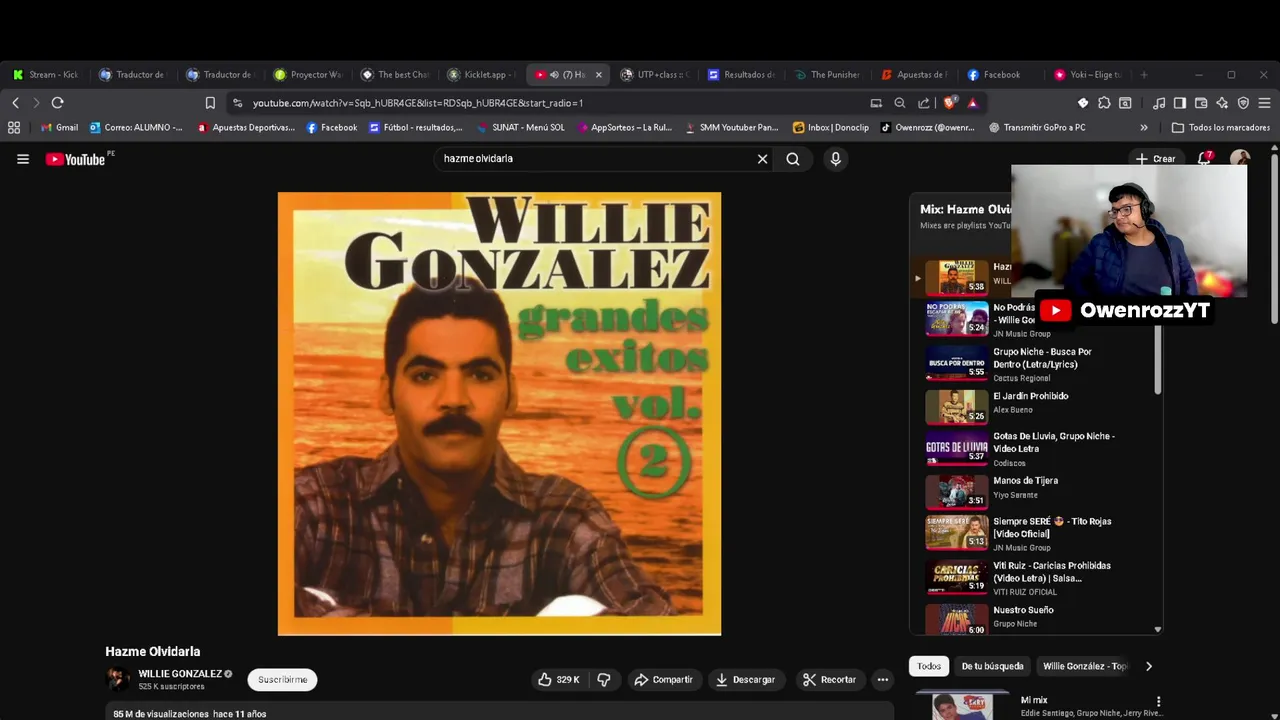This screenshot has height=720, width=1280.
Task: Go to the YouTube home logo
Action: click(76, 159)
